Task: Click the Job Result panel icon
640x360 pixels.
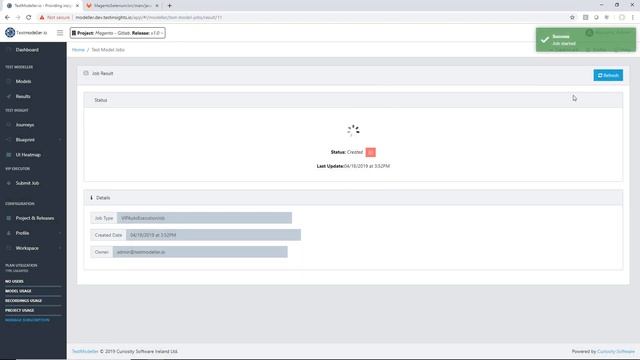Action: (x=86, y=73)
